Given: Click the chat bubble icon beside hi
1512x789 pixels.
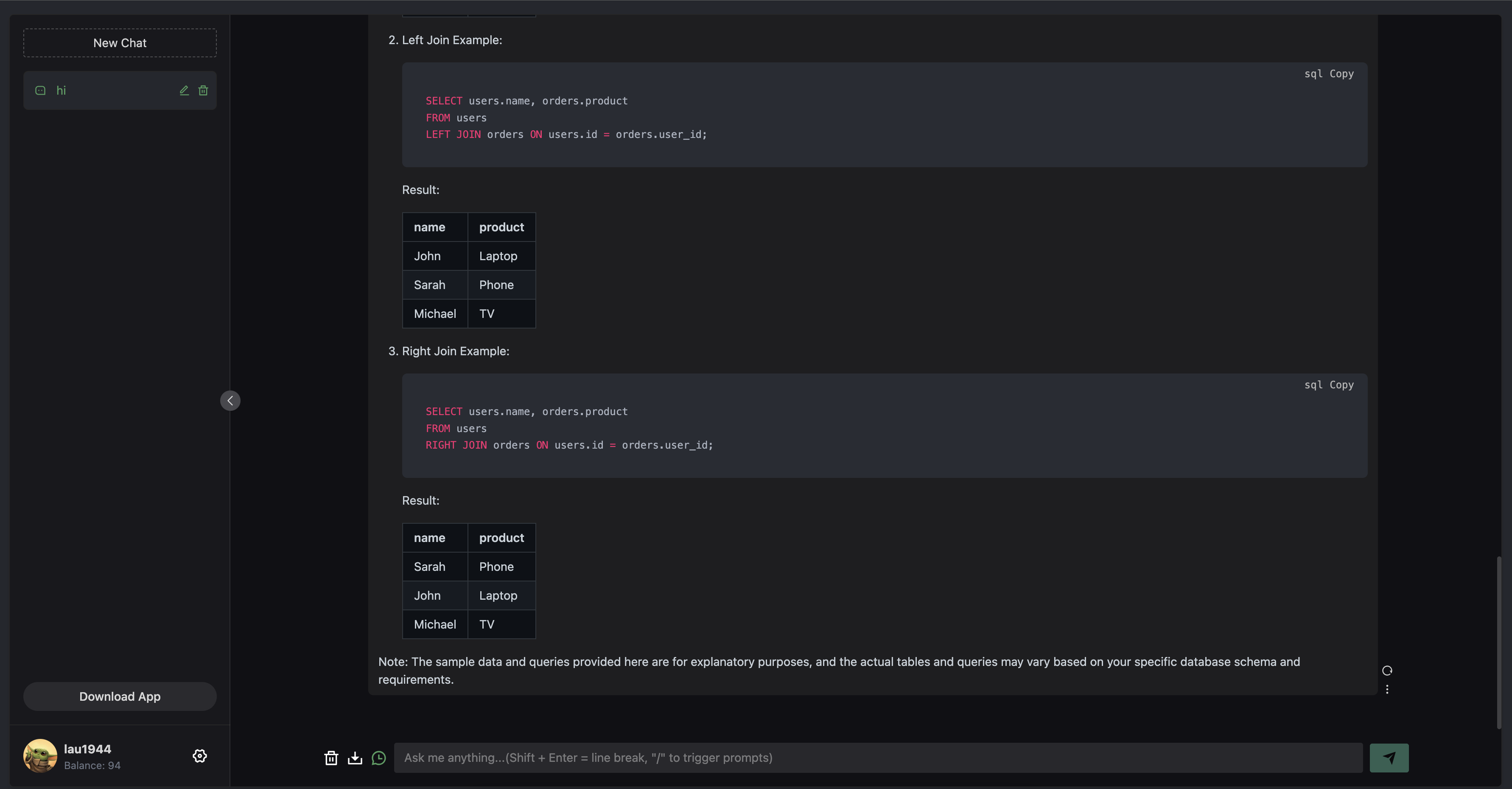Looking at the screenshot, I should [x=40, y=90].
